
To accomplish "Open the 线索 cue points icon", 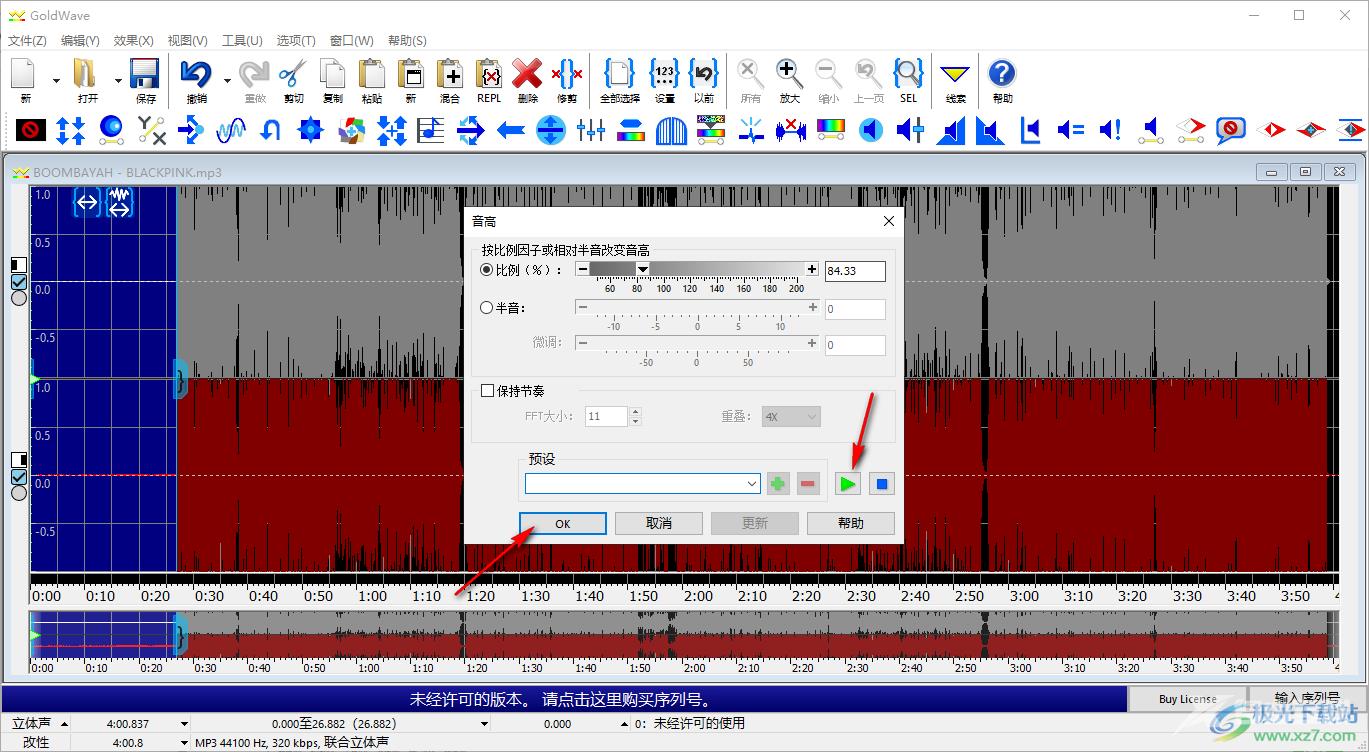I will click(x=956, y=74).
